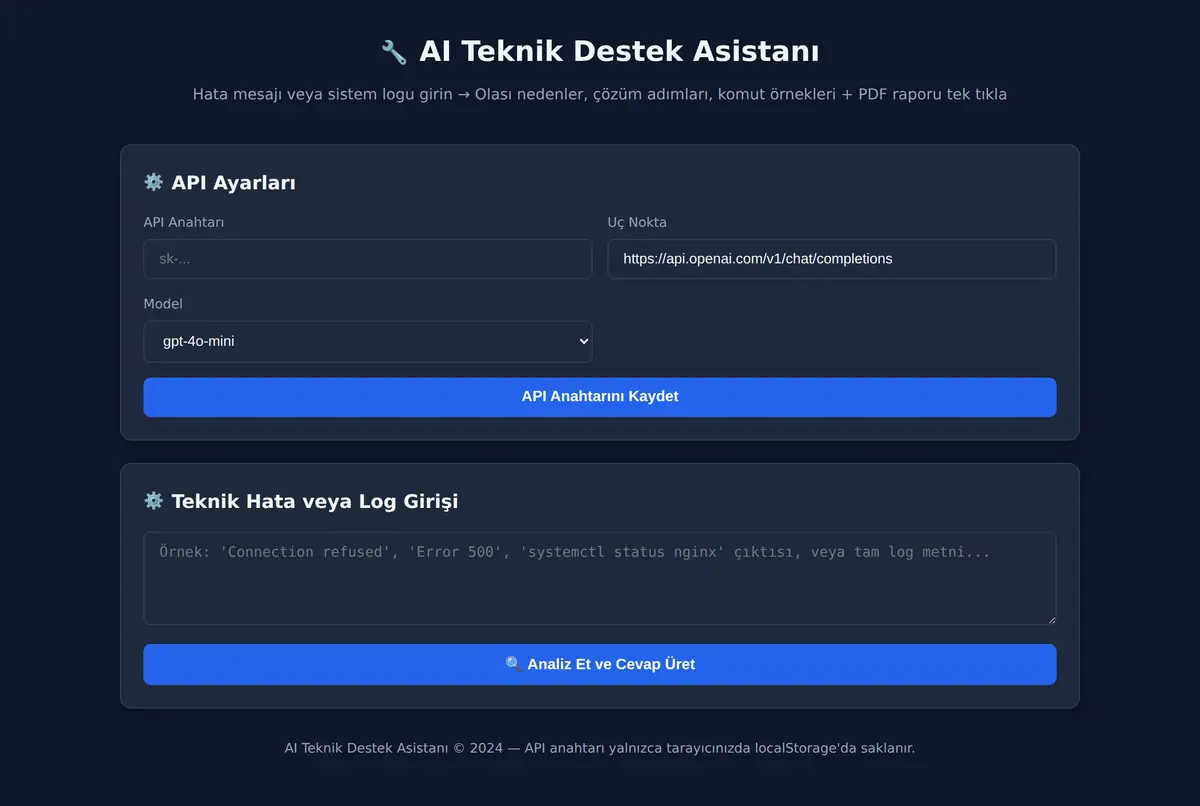Click the footer text about localStorage
The width and height of the screenshot is (1200, 806).
tap(600, 747)
